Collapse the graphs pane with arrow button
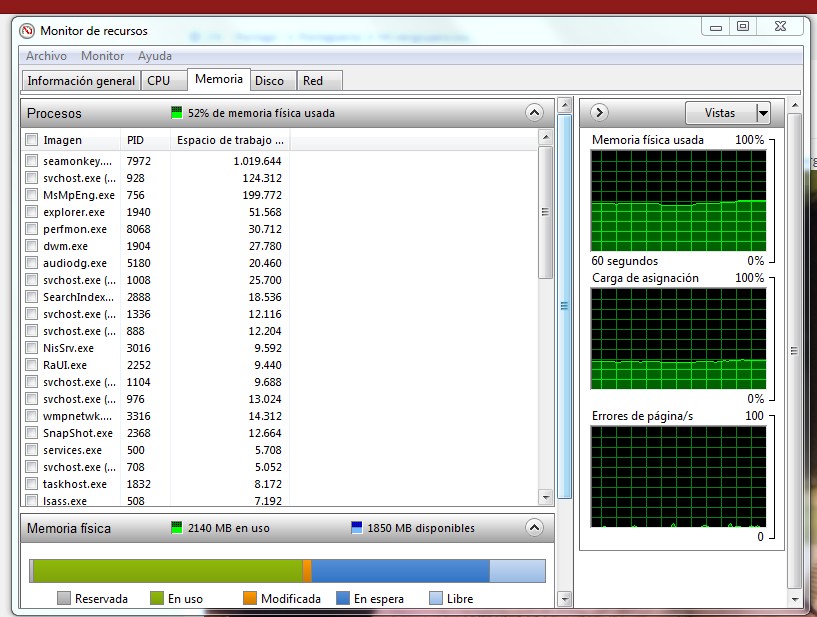Screen dimensions: 817x617 pos(600,113)
